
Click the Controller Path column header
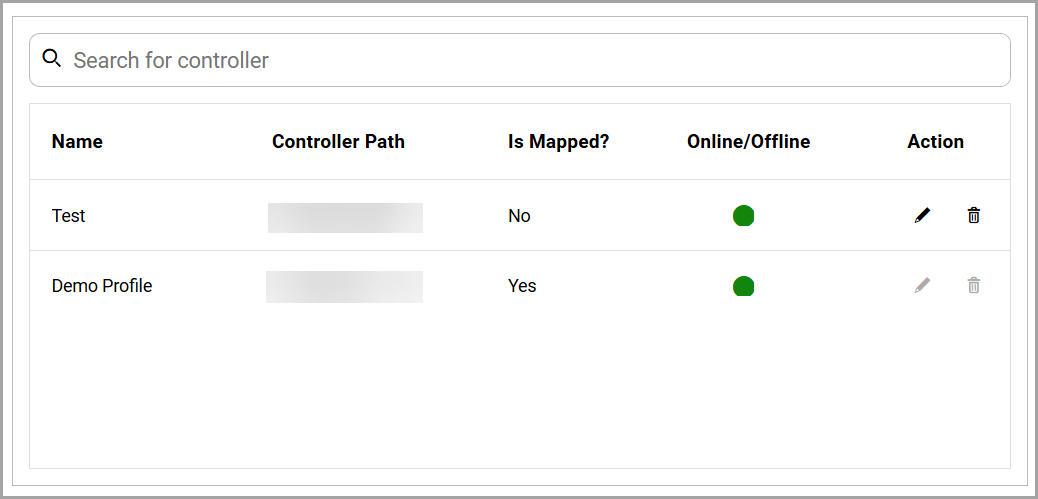[338, 142]
